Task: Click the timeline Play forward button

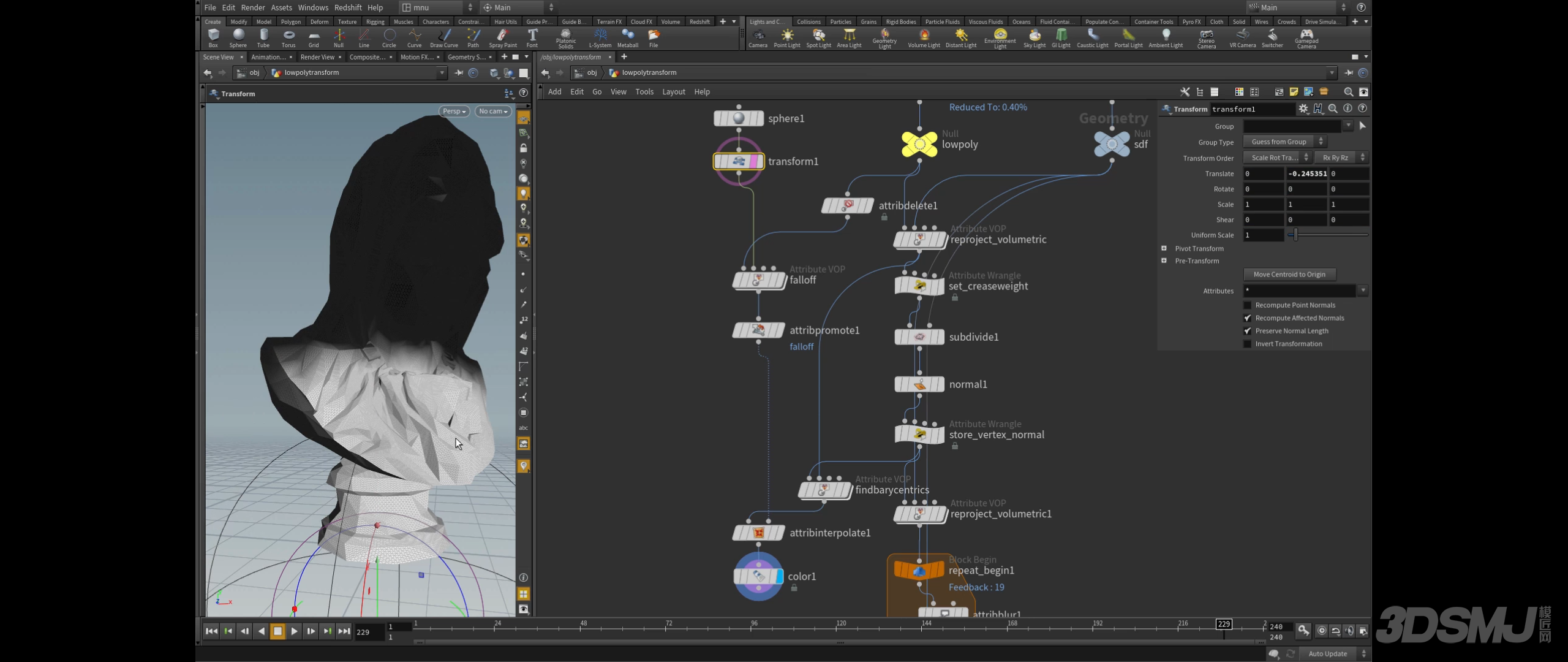Action: click(294, 631)
